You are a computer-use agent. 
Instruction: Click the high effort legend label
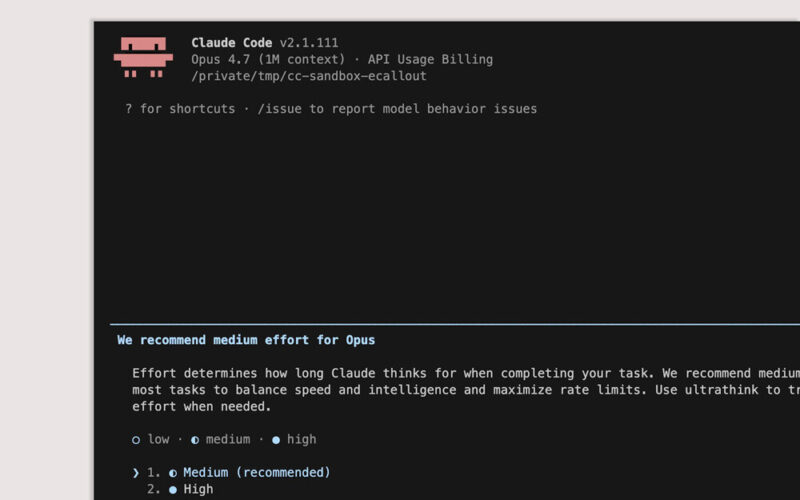[302, 439]
